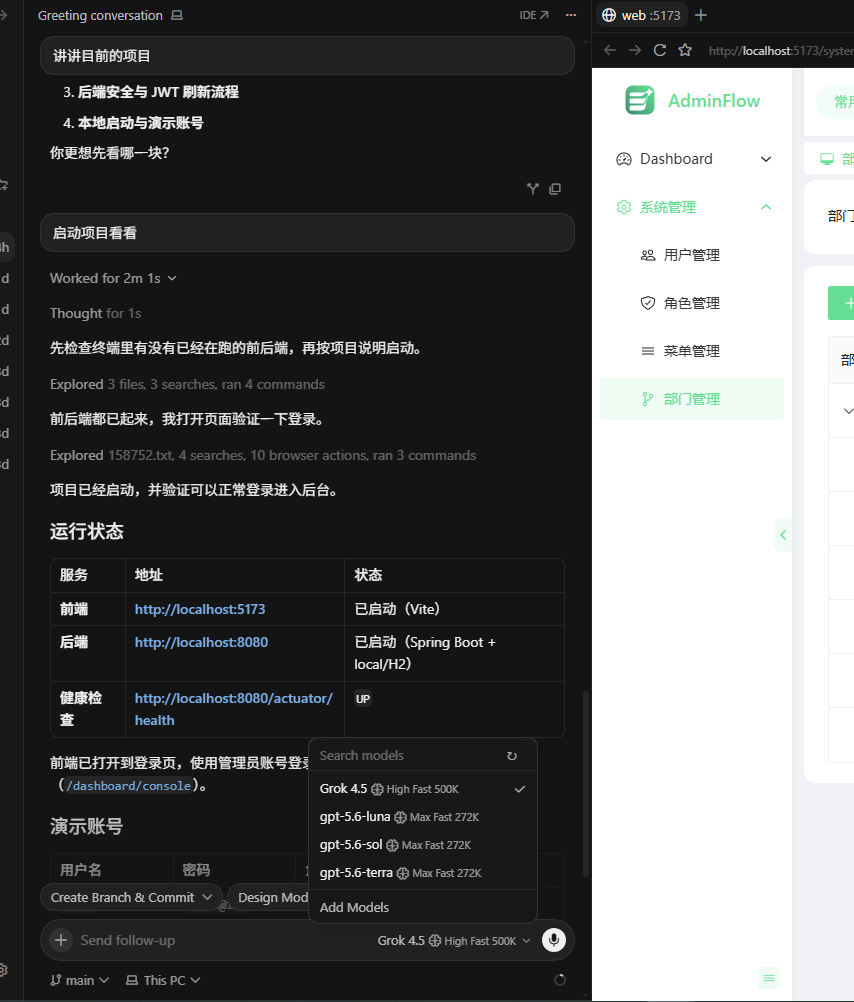Expand Explored 3 files, 3 searches summary
The height and width of the screenshot is (1002, 854).
point(187,385)
